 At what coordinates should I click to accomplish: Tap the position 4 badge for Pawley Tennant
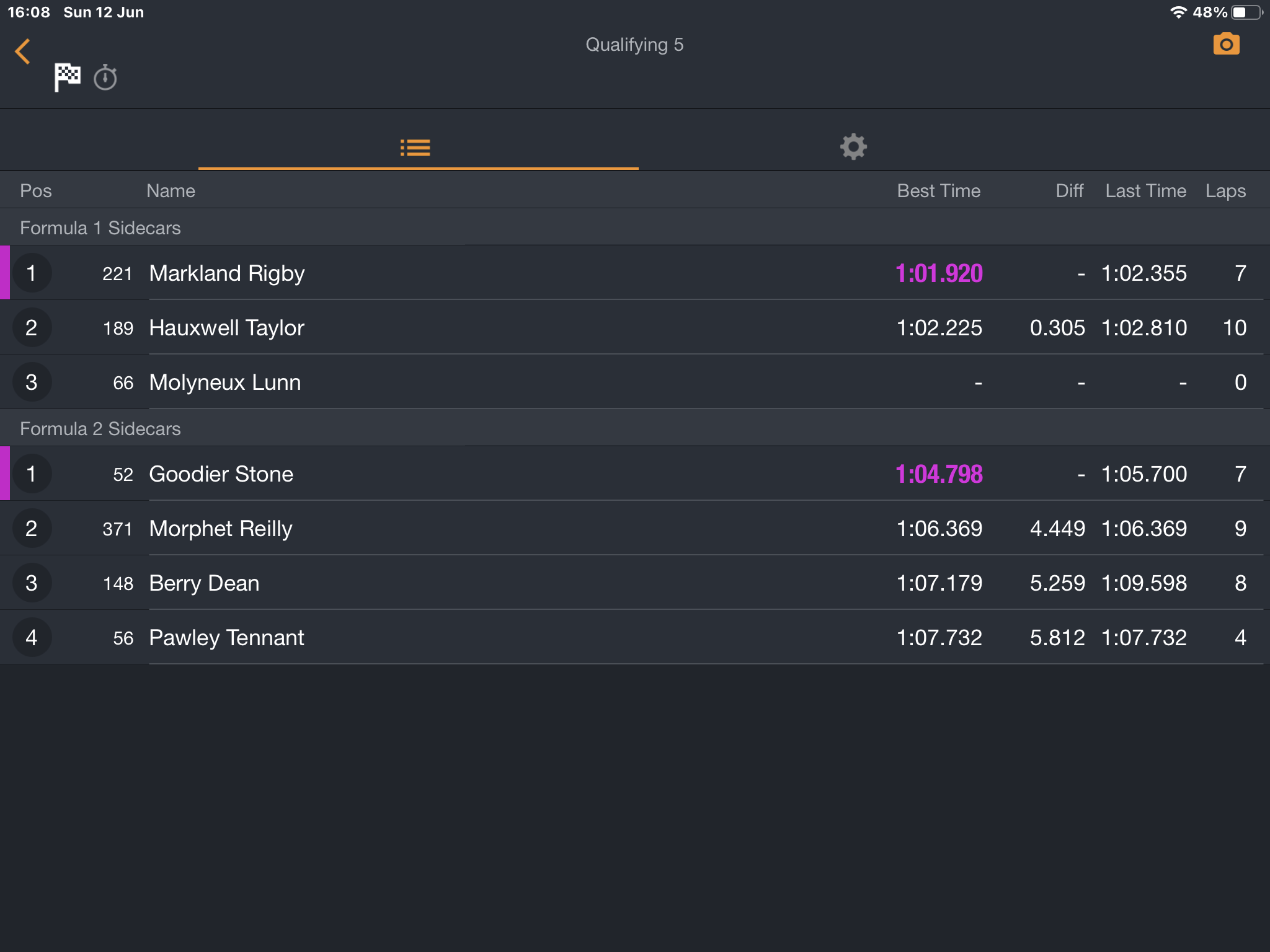32,637
